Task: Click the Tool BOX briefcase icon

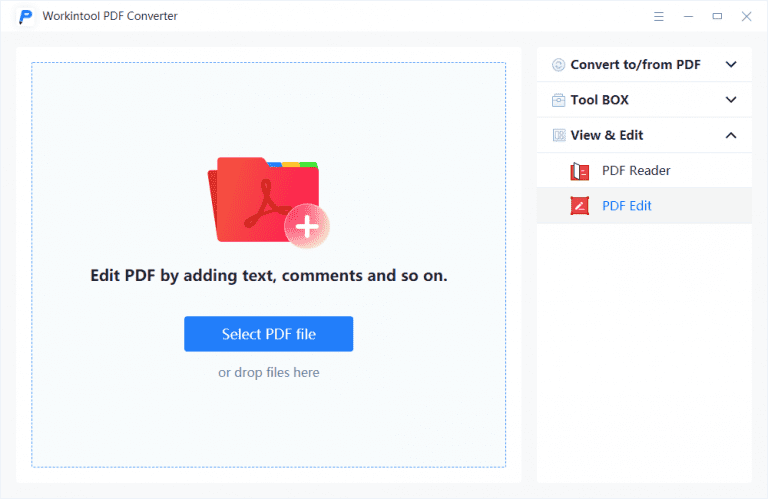Action: (558, 100)
